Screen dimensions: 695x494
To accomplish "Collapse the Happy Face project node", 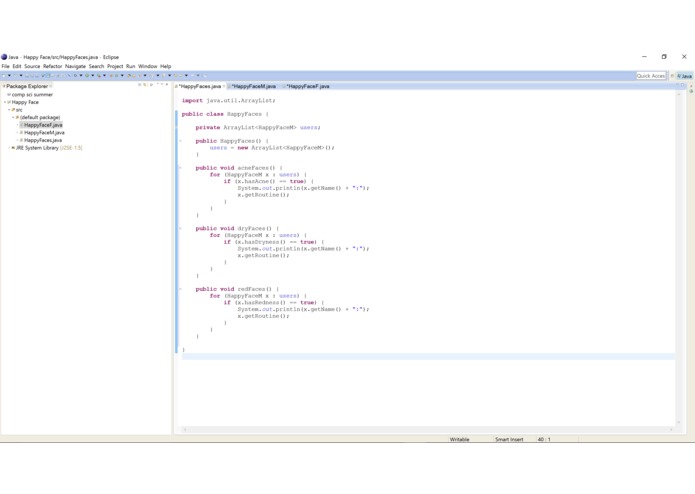I will tap(5, 102).
